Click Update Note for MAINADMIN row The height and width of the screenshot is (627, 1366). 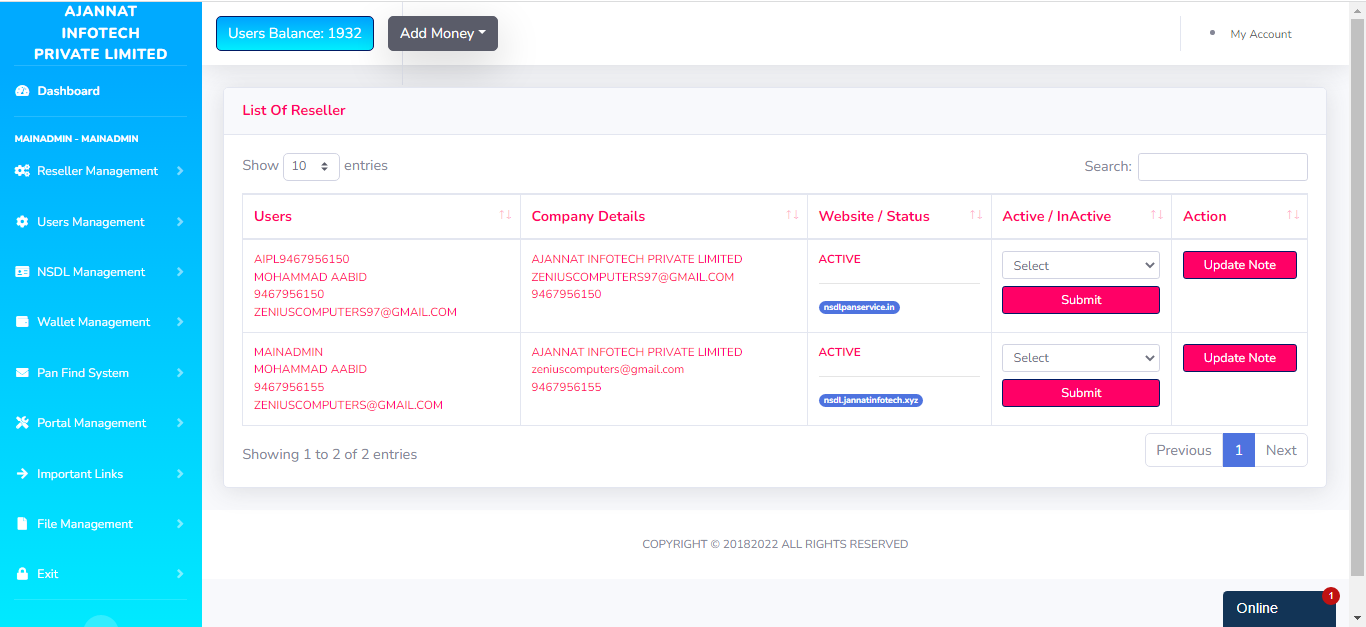1239,358
